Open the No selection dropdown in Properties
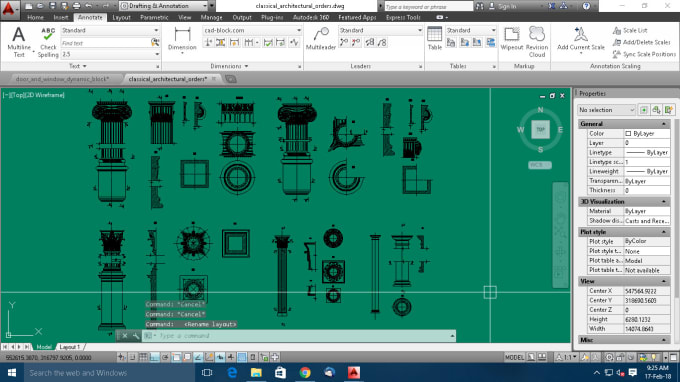 [607, 110]
